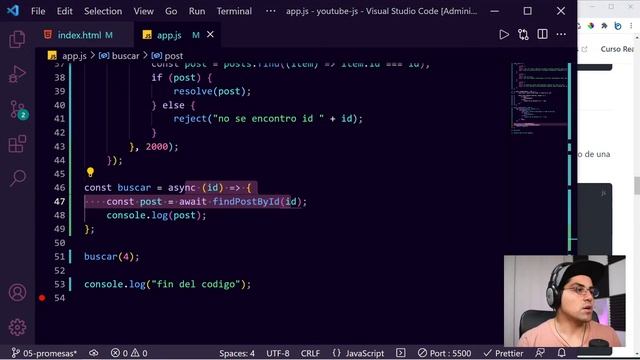
Task: Click the 05-promesas* branch in status bar
Action: pos(44,353)
